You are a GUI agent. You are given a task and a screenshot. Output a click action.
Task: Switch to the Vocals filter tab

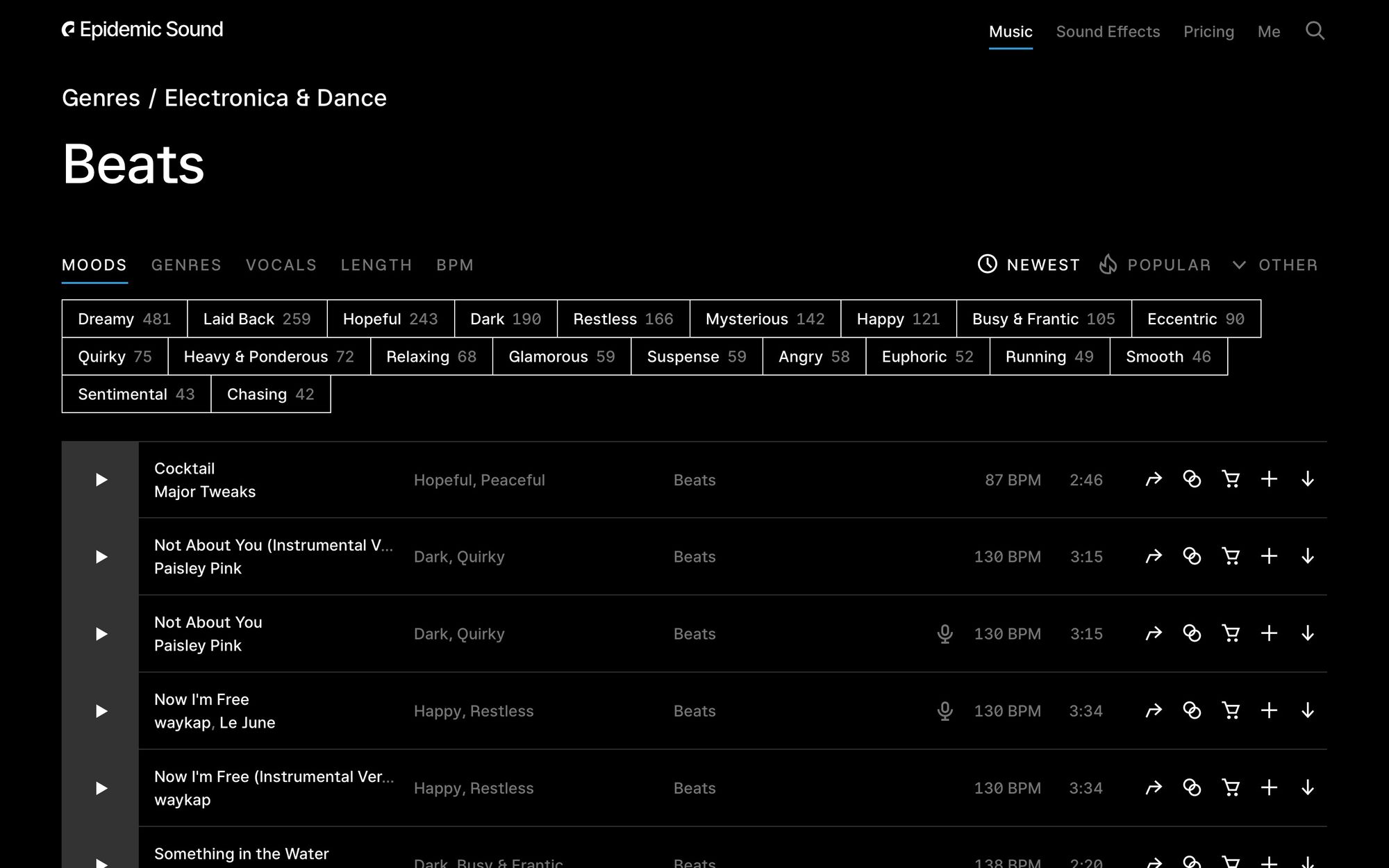tap(281, 265)
